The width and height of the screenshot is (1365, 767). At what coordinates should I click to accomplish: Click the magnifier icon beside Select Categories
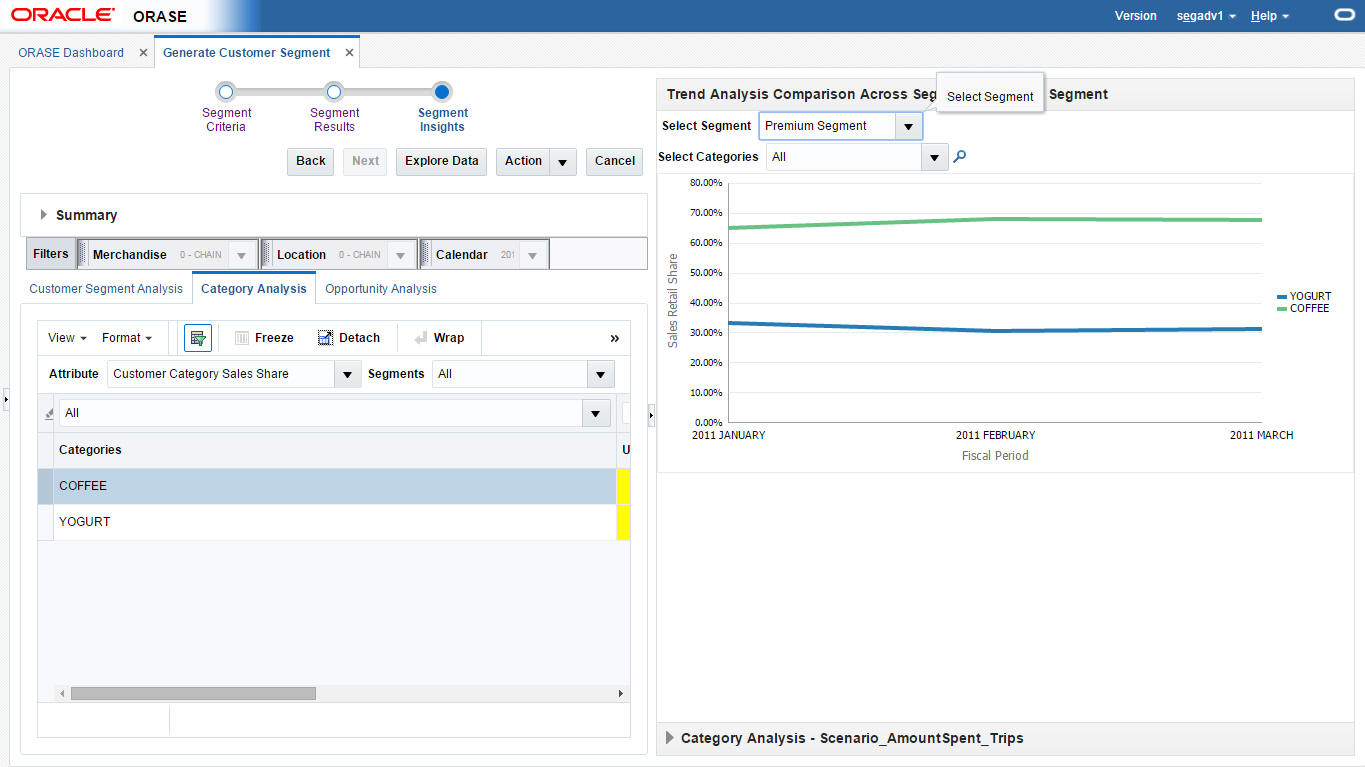click(960, 157)
